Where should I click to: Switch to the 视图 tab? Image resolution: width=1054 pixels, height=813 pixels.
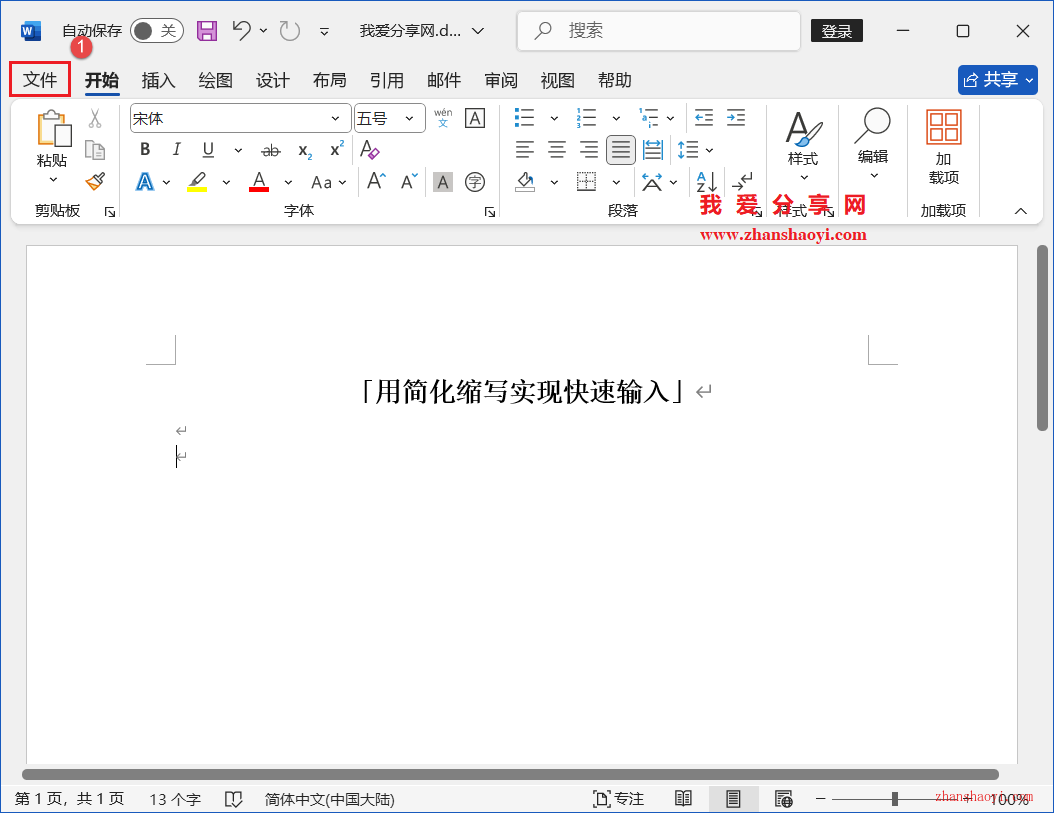pos(557,80)
